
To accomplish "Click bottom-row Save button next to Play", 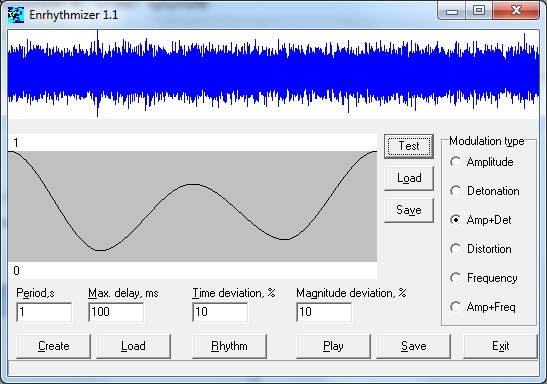I will pyautogui.click(x=413, y=346).
